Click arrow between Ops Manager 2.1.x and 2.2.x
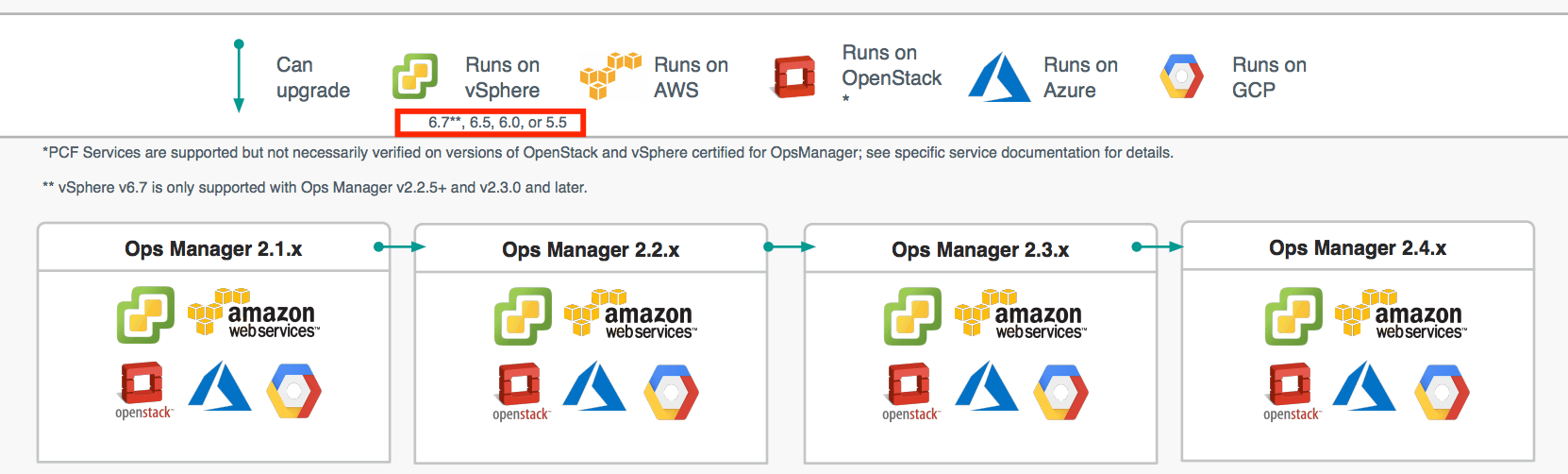Viewport: 1568px width, 474px height. click(400, 247)
